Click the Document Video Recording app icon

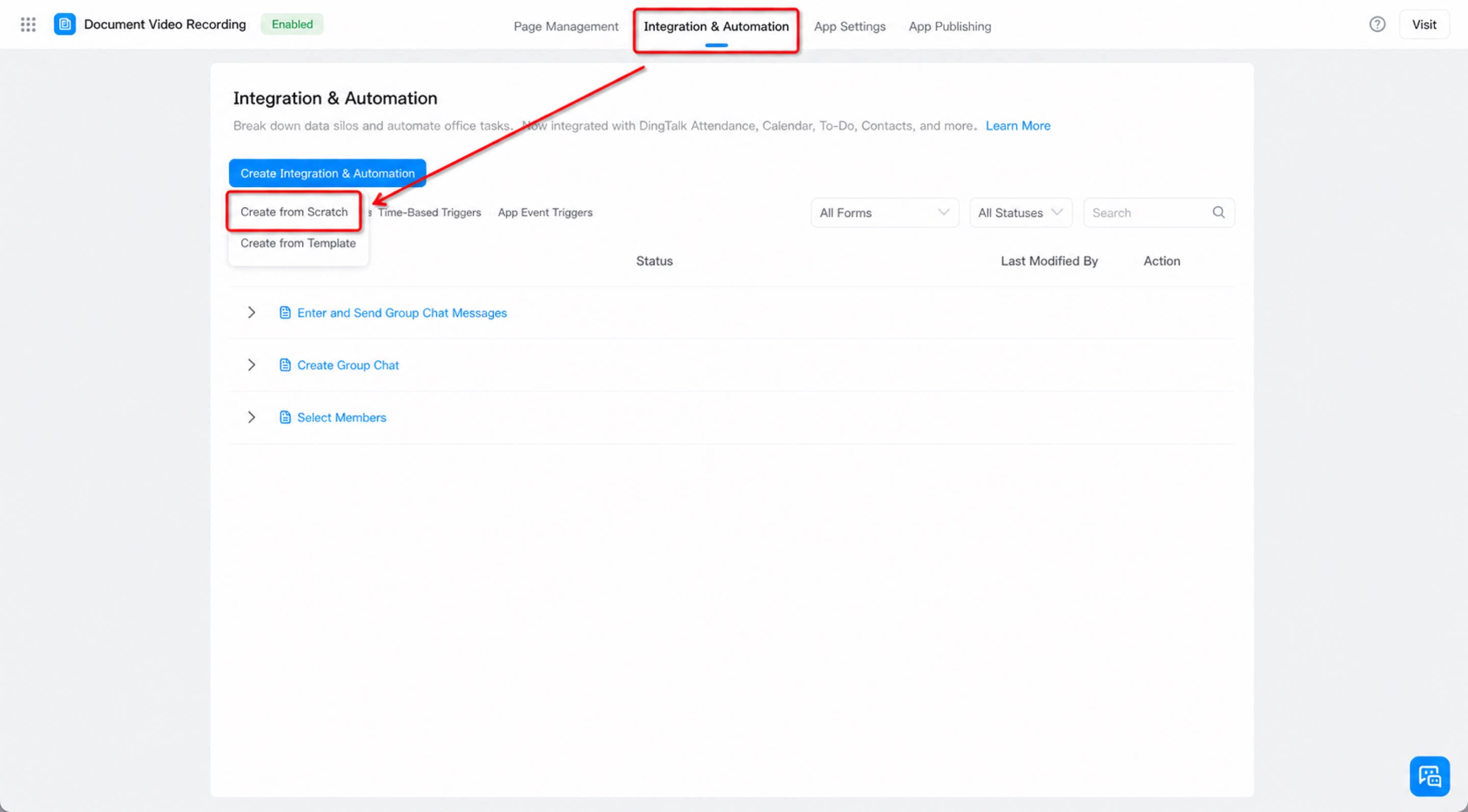[64, 24]
